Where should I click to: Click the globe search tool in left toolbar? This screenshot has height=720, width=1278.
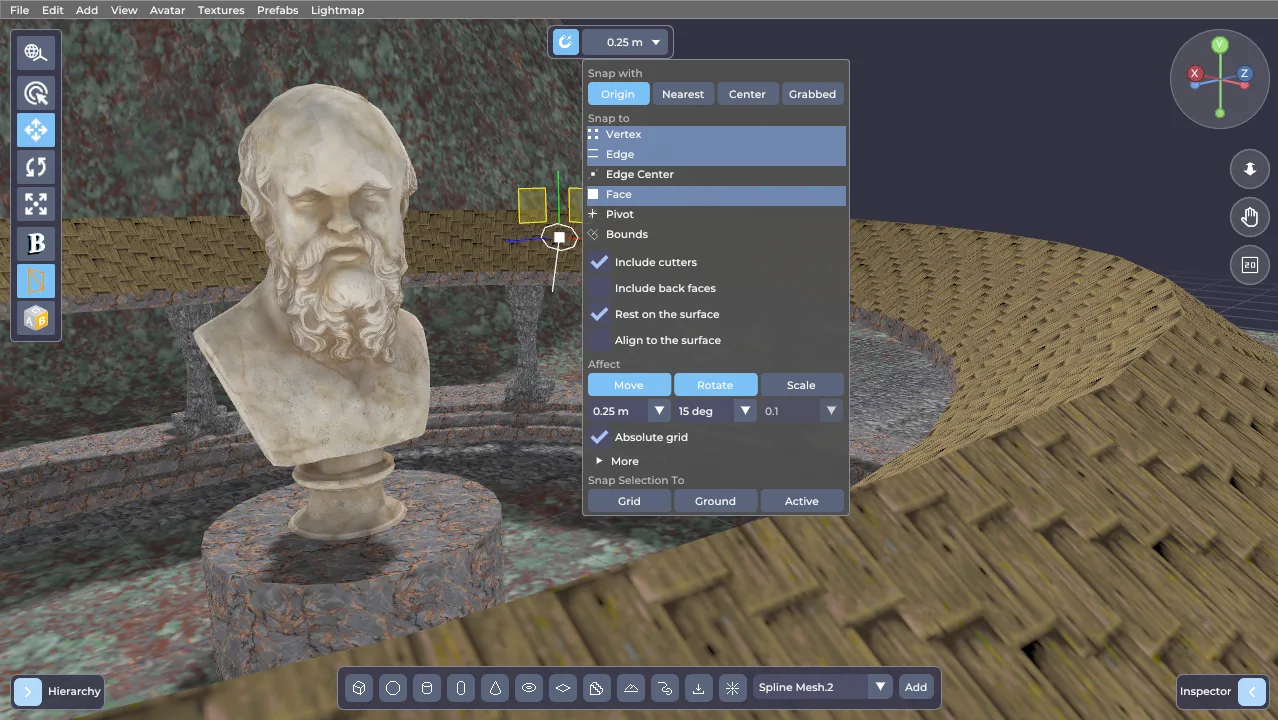(x=36, y=53)
